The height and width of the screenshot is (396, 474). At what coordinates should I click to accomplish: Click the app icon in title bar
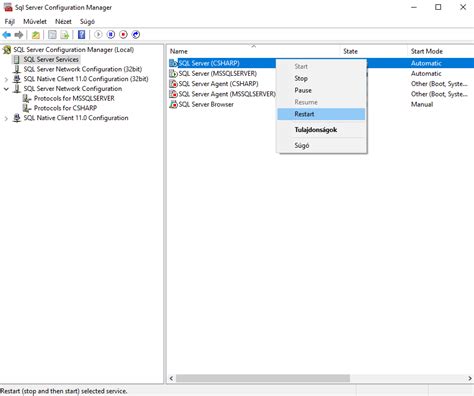pos(8,7)
